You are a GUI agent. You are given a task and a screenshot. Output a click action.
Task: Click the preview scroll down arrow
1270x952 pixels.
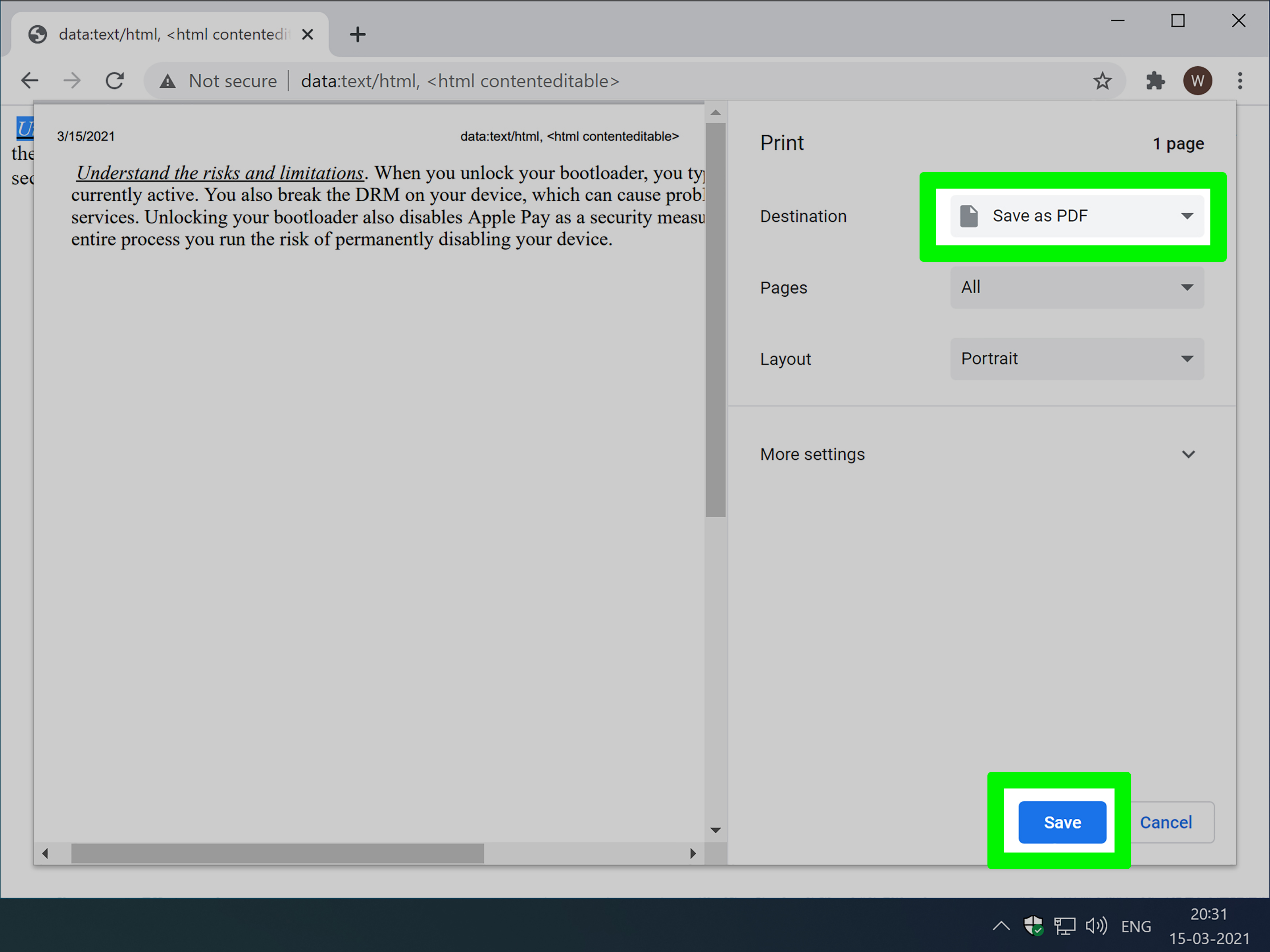pyautogui.click(x=716, y=830)
